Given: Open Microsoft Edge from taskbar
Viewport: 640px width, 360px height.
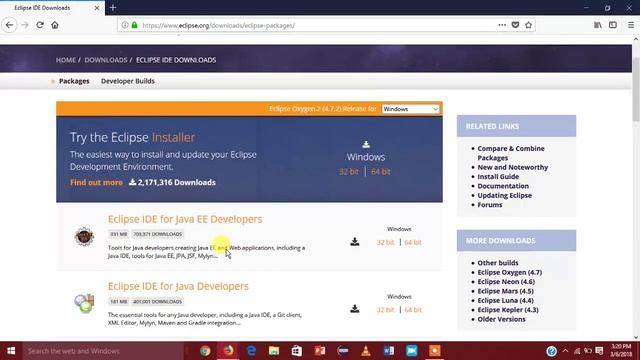Looking at the screenshot, I should [x=251, y=351].
